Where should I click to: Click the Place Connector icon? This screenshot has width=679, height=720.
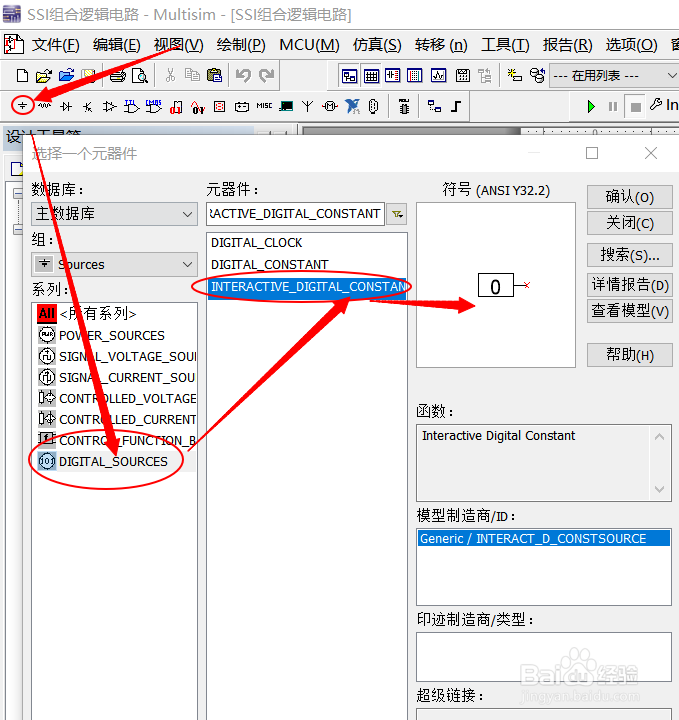[374, 107]
